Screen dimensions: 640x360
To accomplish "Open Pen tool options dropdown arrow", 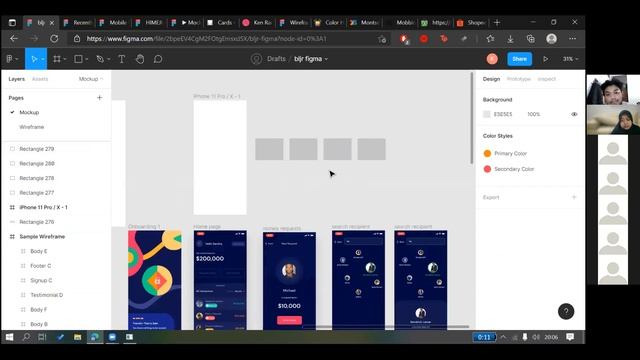I will [x=109, y=59].
